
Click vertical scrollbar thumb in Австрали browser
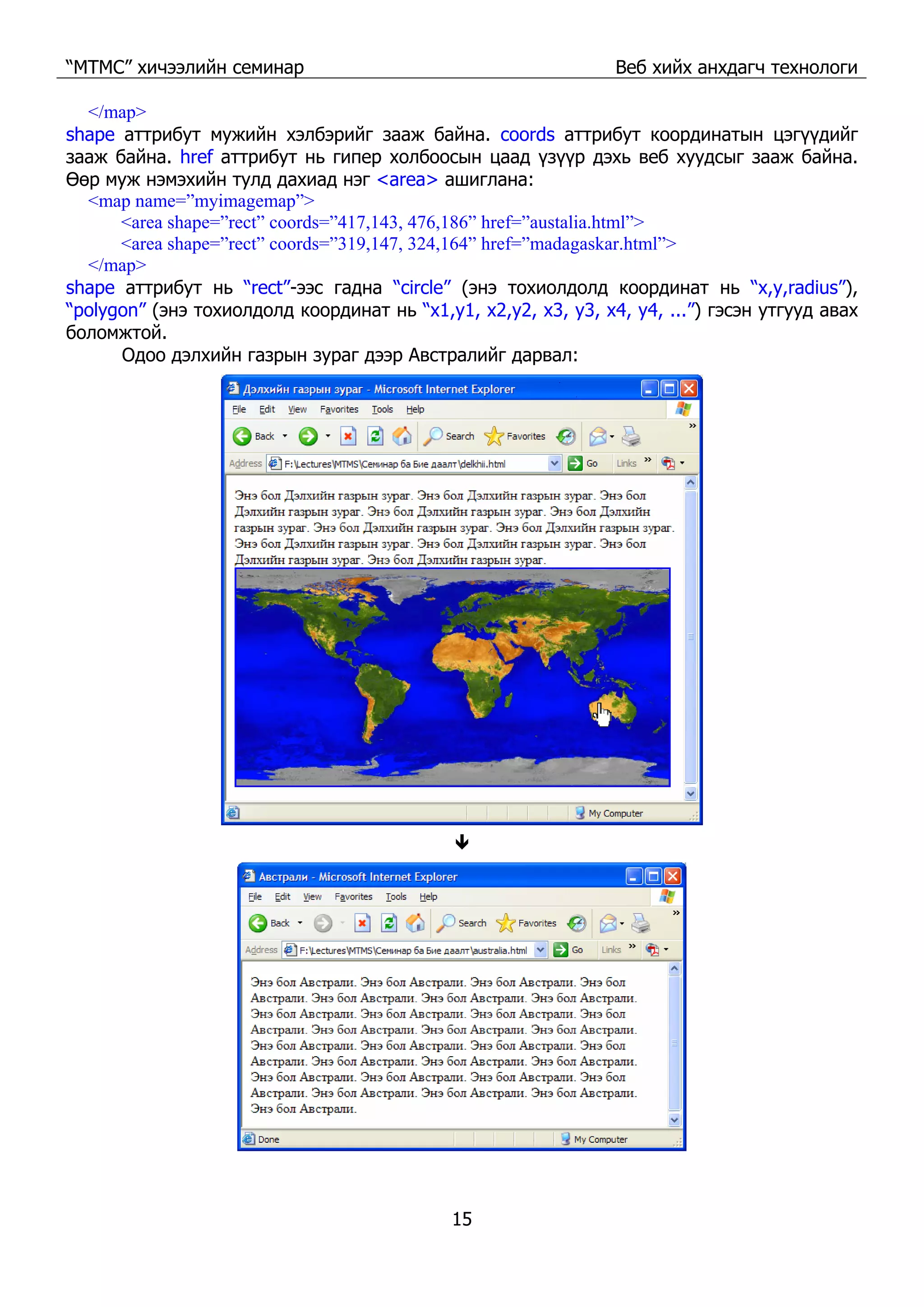[x=674, y=1043]
